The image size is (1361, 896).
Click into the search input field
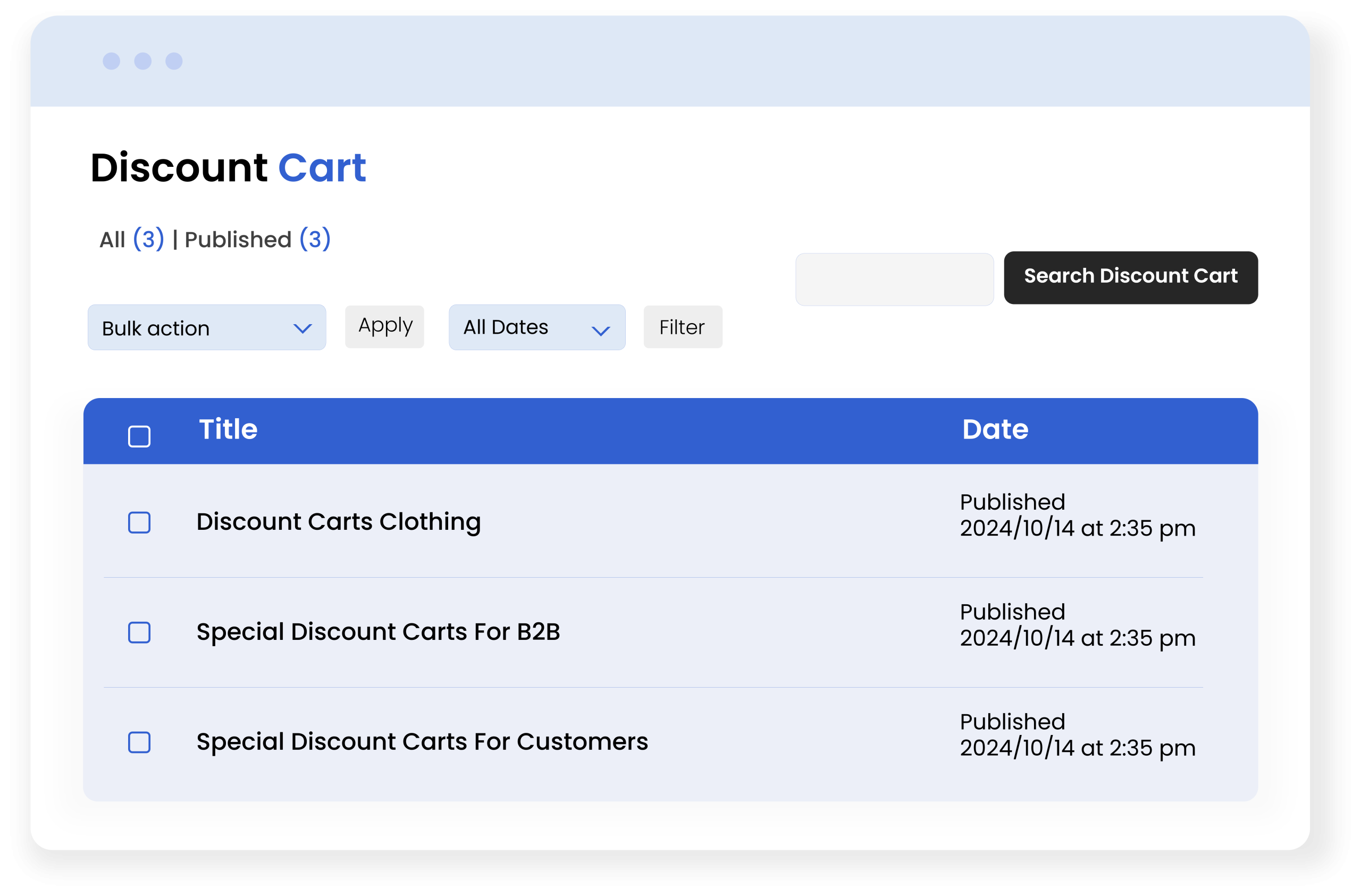[x=894, y=280]
